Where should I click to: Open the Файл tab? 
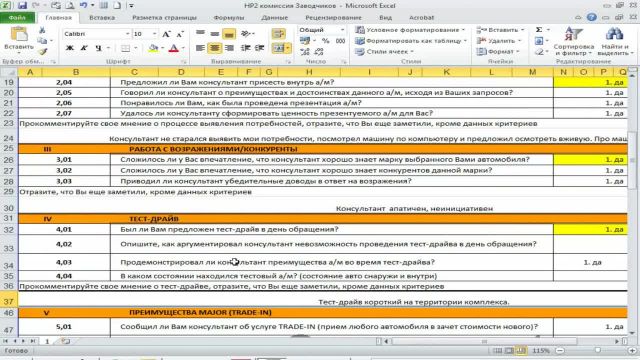(17, 18)
